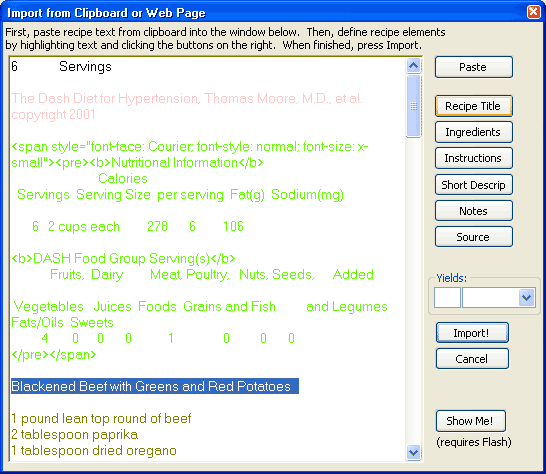
Task: Click the scrollbar up arrow
Action: coord(413,65)
